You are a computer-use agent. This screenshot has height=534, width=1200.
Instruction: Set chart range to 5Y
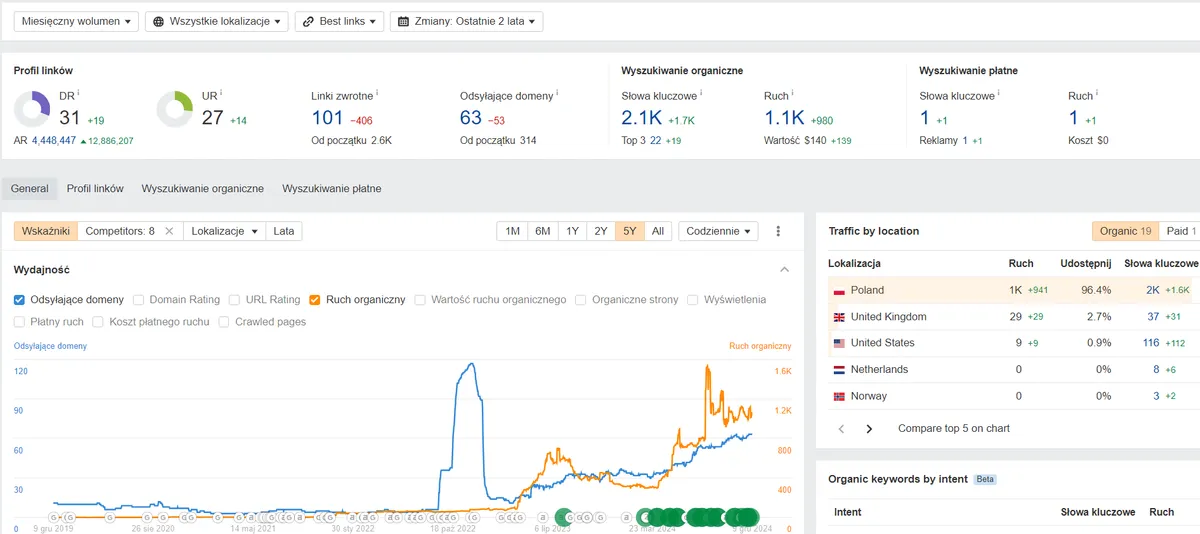[x=629, y=231]
